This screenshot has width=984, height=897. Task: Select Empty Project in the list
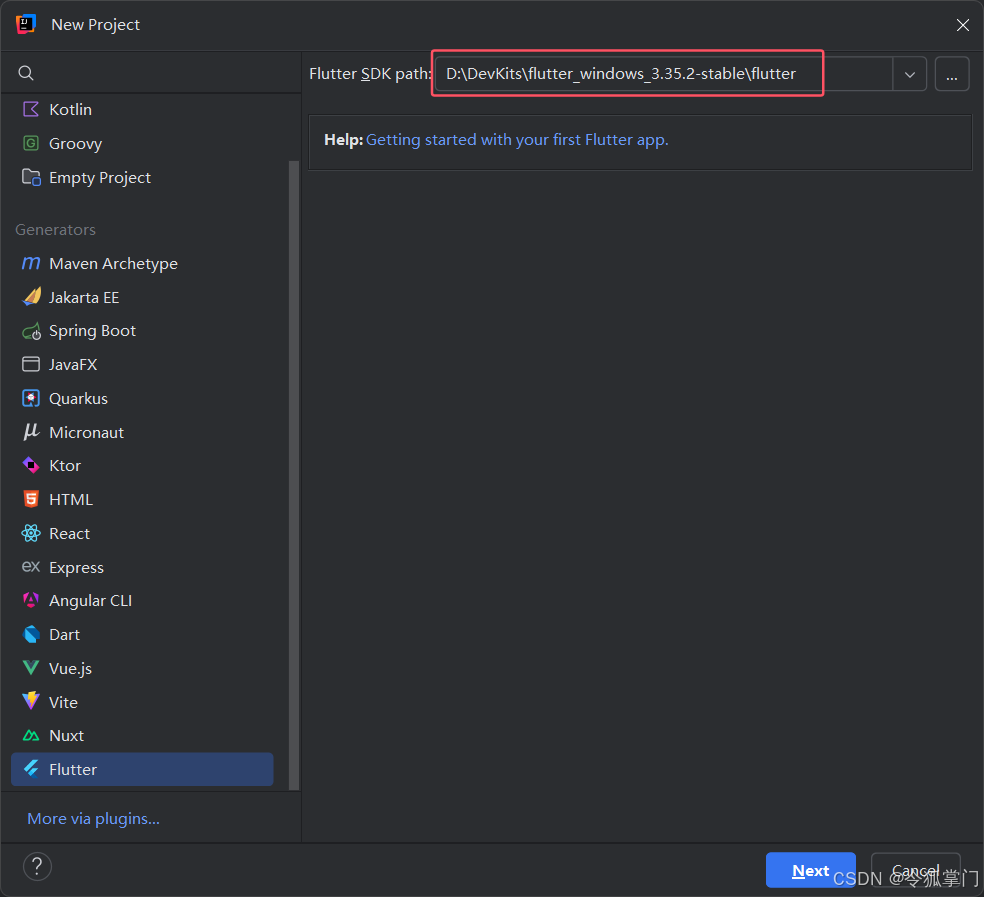100,178
